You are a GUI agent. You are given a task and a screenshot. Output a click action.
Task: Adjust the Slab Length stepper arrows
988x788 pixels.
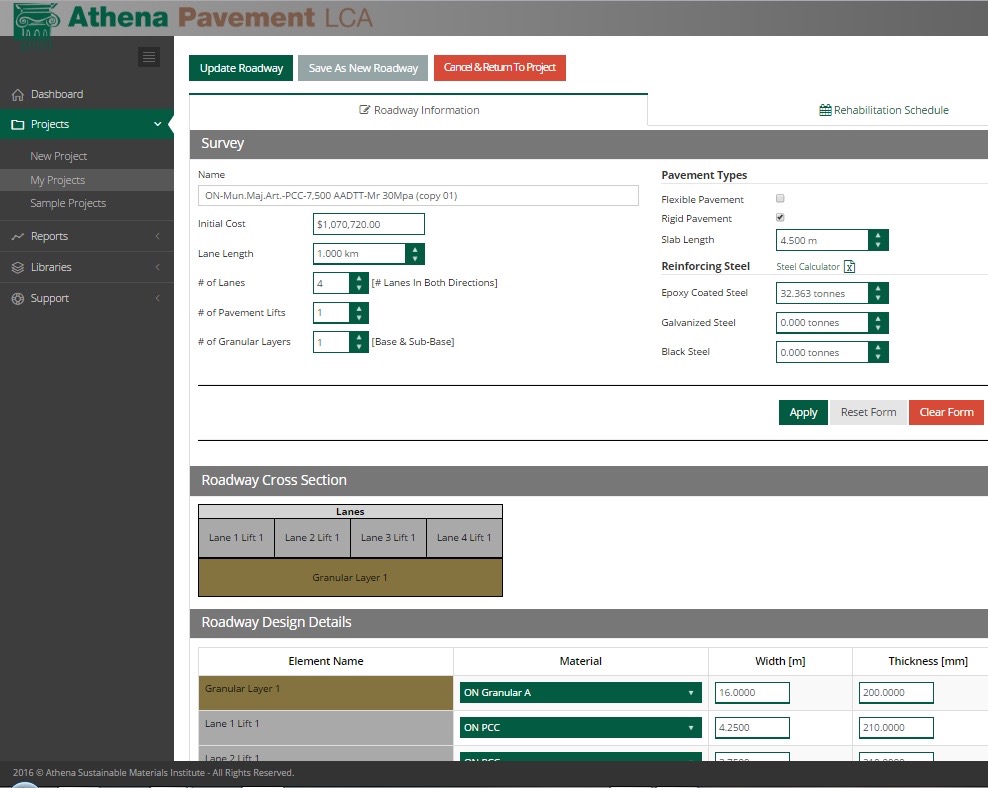pyautogui.click(x=877, y=240)
